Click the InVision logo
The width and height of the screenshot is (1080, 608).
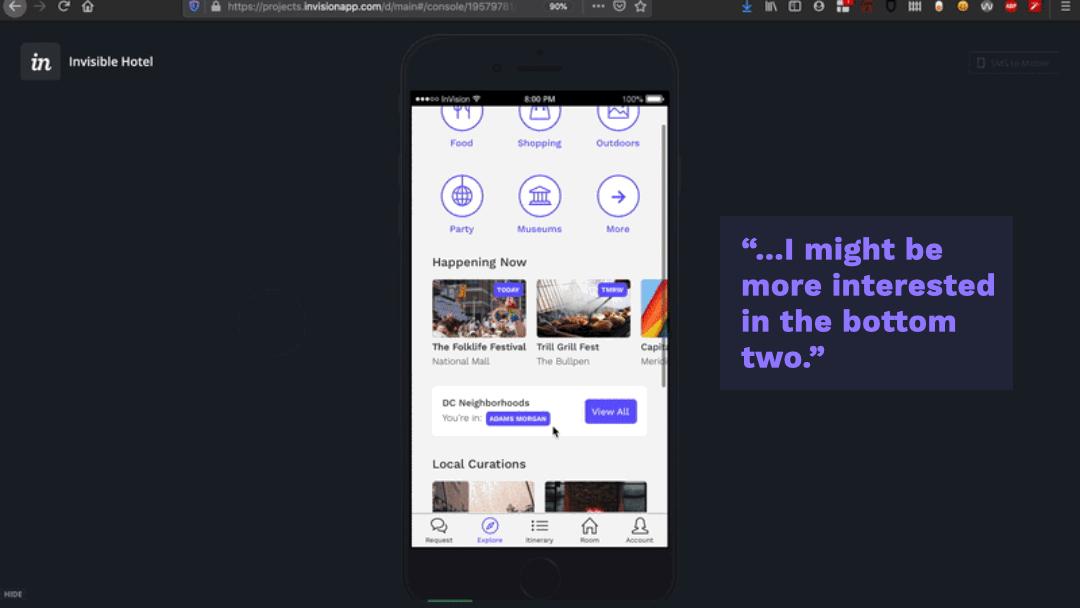pos(41,62)
